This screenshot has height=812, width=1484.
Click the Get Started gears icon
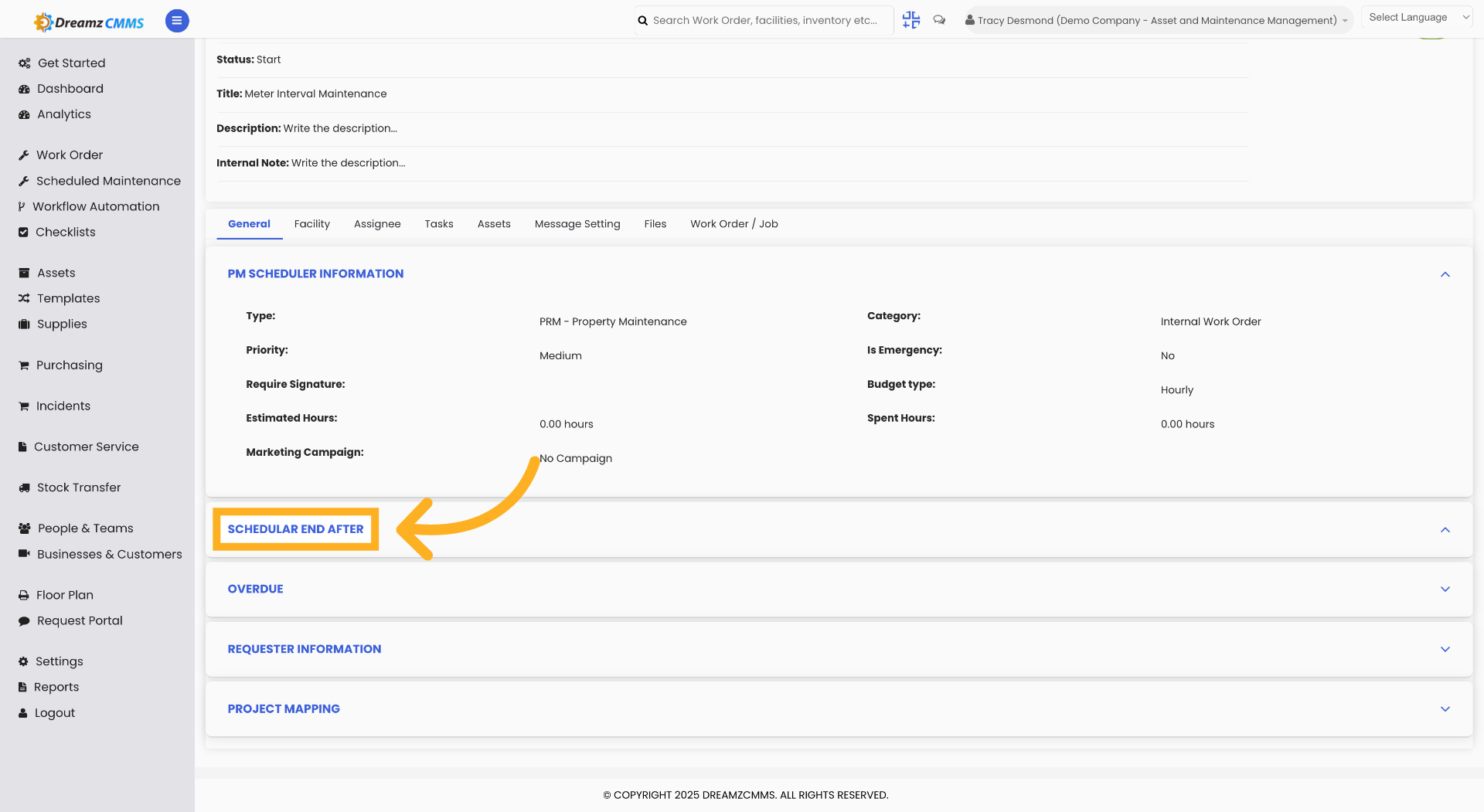coord(25,63)
